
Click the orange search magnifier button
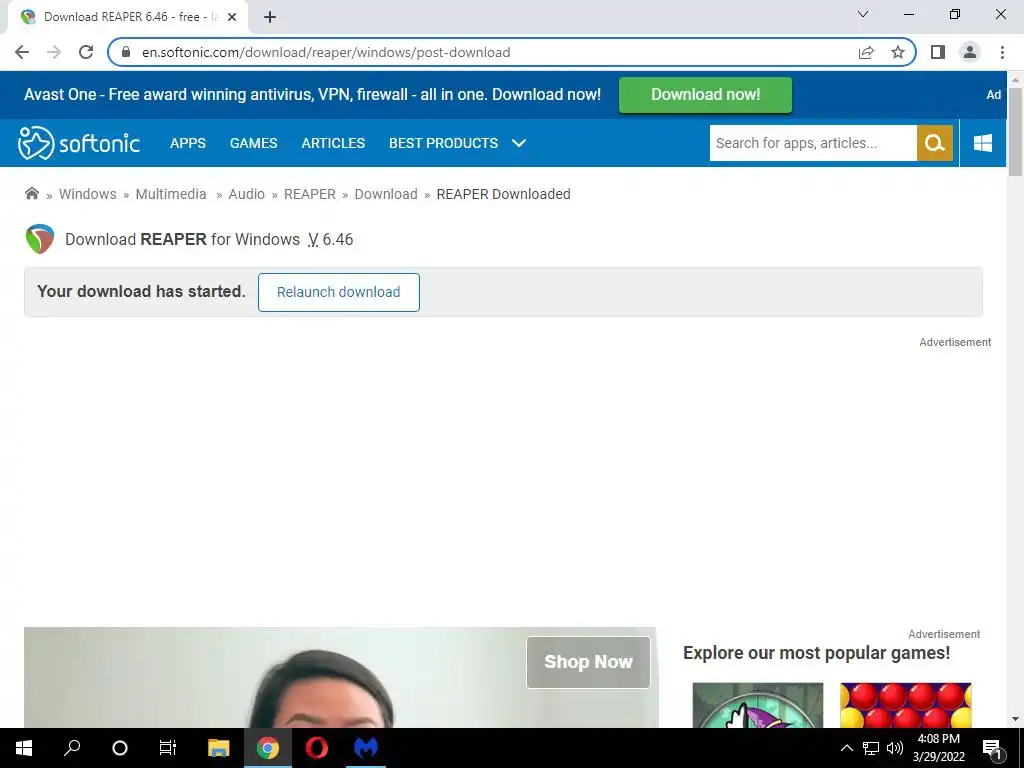coord(935,143)
